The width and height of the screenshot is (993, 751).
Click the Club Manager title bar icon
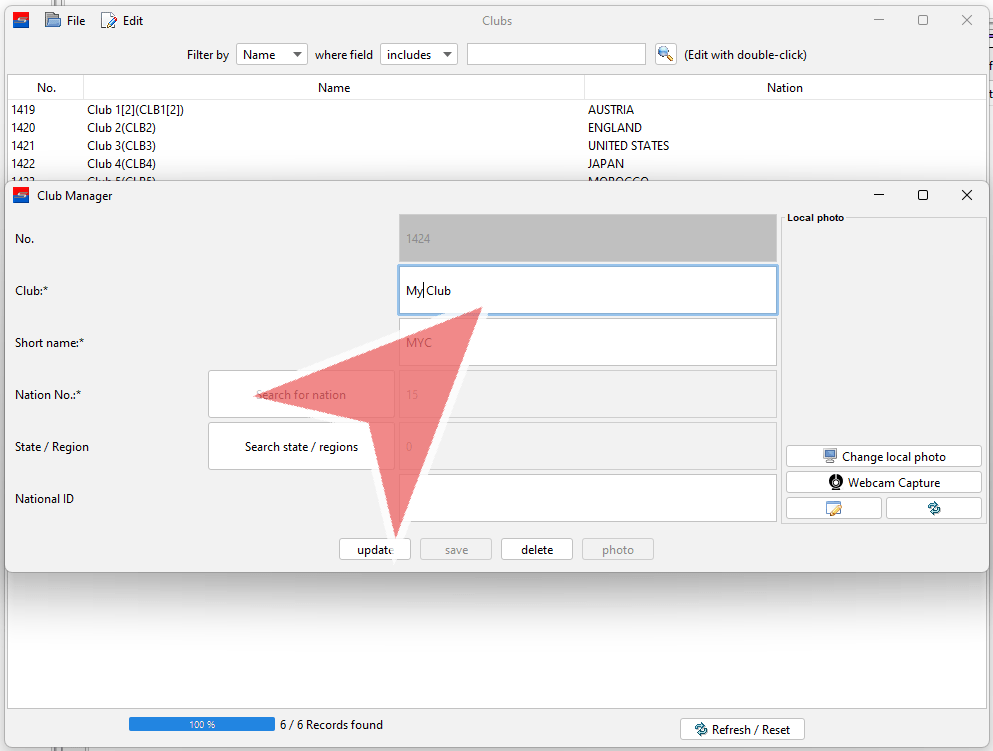(x=21, y=196)
